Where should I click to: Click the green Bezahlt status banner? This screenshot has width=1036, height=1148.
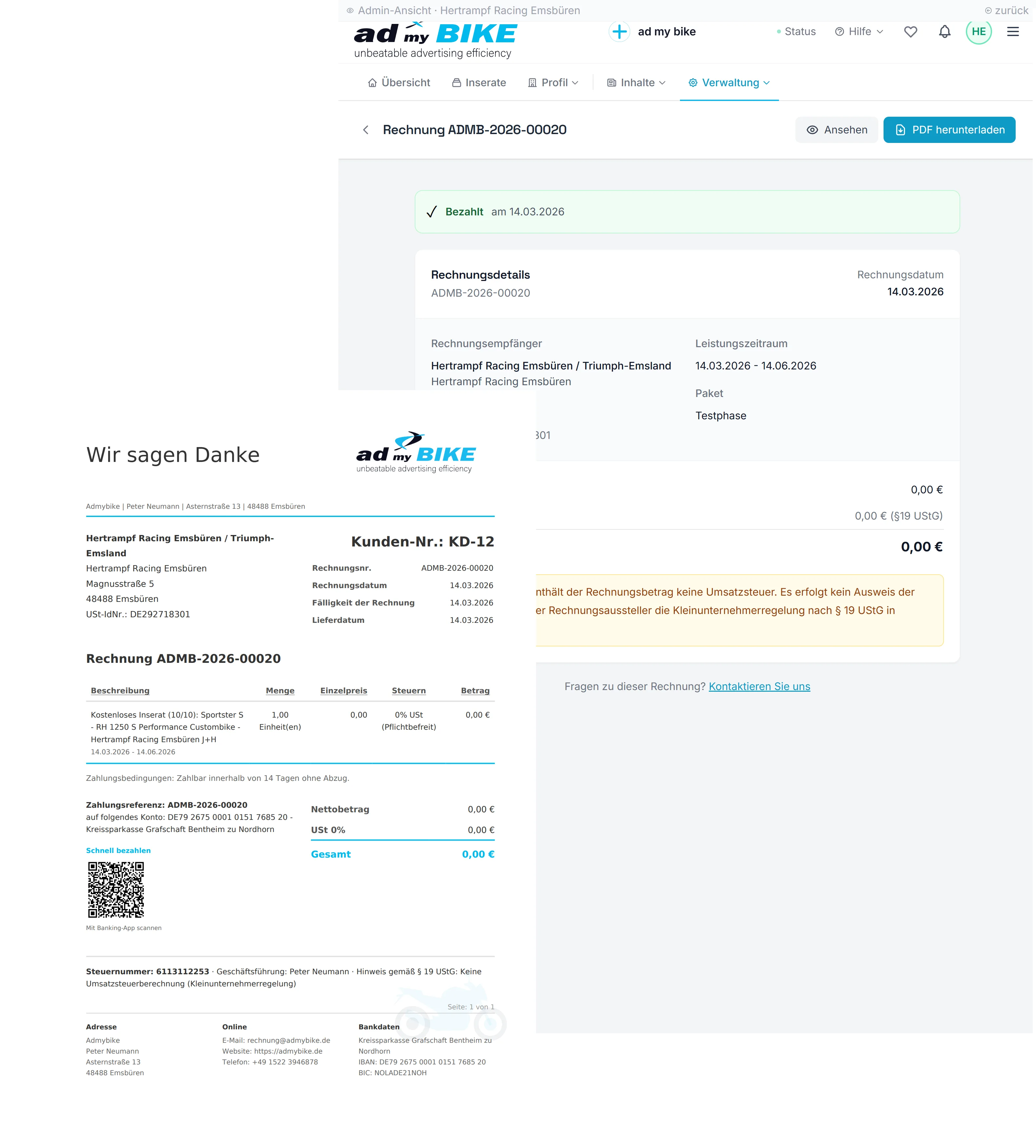click(687, 212)
